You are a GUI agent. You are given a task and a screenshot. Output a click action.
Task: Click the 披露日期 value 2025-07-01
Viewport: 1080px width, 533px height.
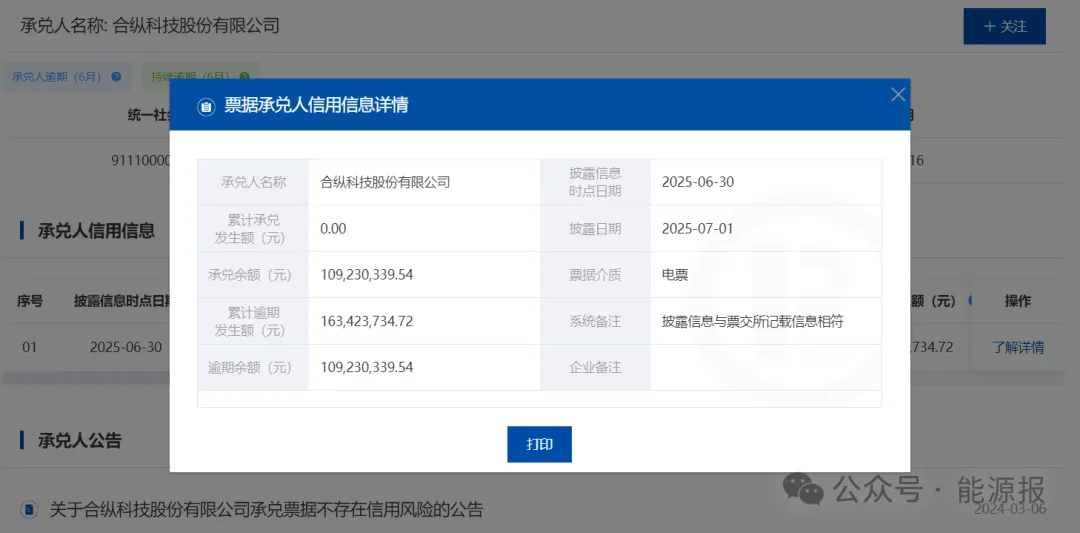point(697,229)
